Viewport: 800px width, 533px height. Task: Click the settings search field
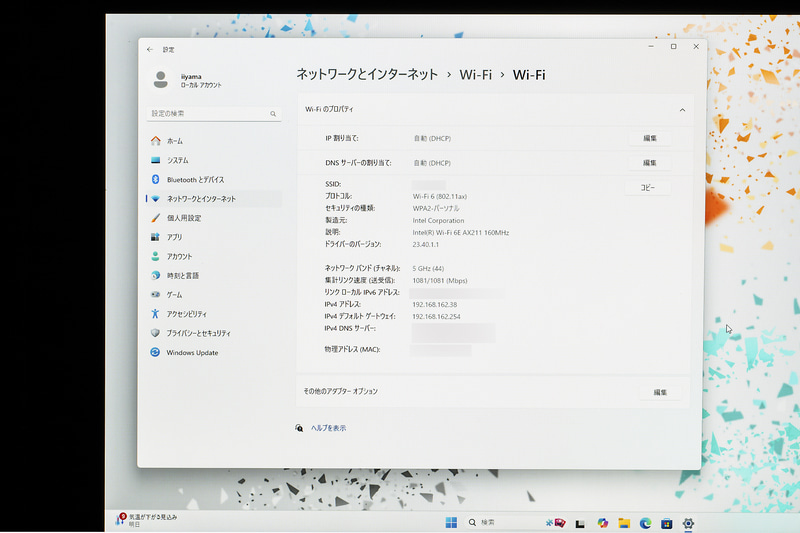(x=213, y=113)
